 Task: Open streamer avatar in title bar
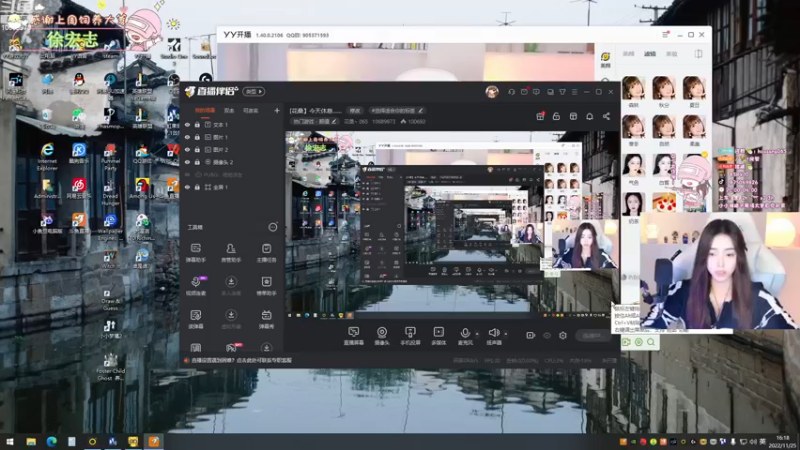(x=492, y=92)
